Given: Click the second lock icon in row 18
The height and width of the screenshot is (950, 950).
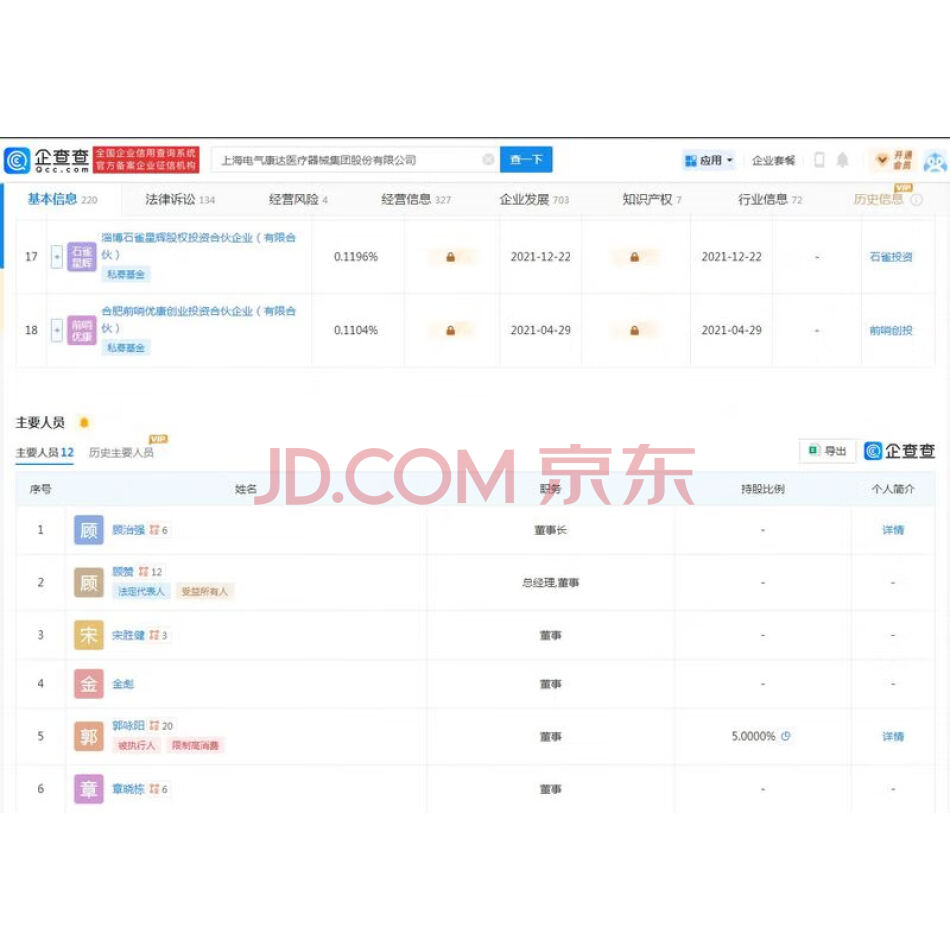Looking at the screenshot, I should click(x=634, y=330).
